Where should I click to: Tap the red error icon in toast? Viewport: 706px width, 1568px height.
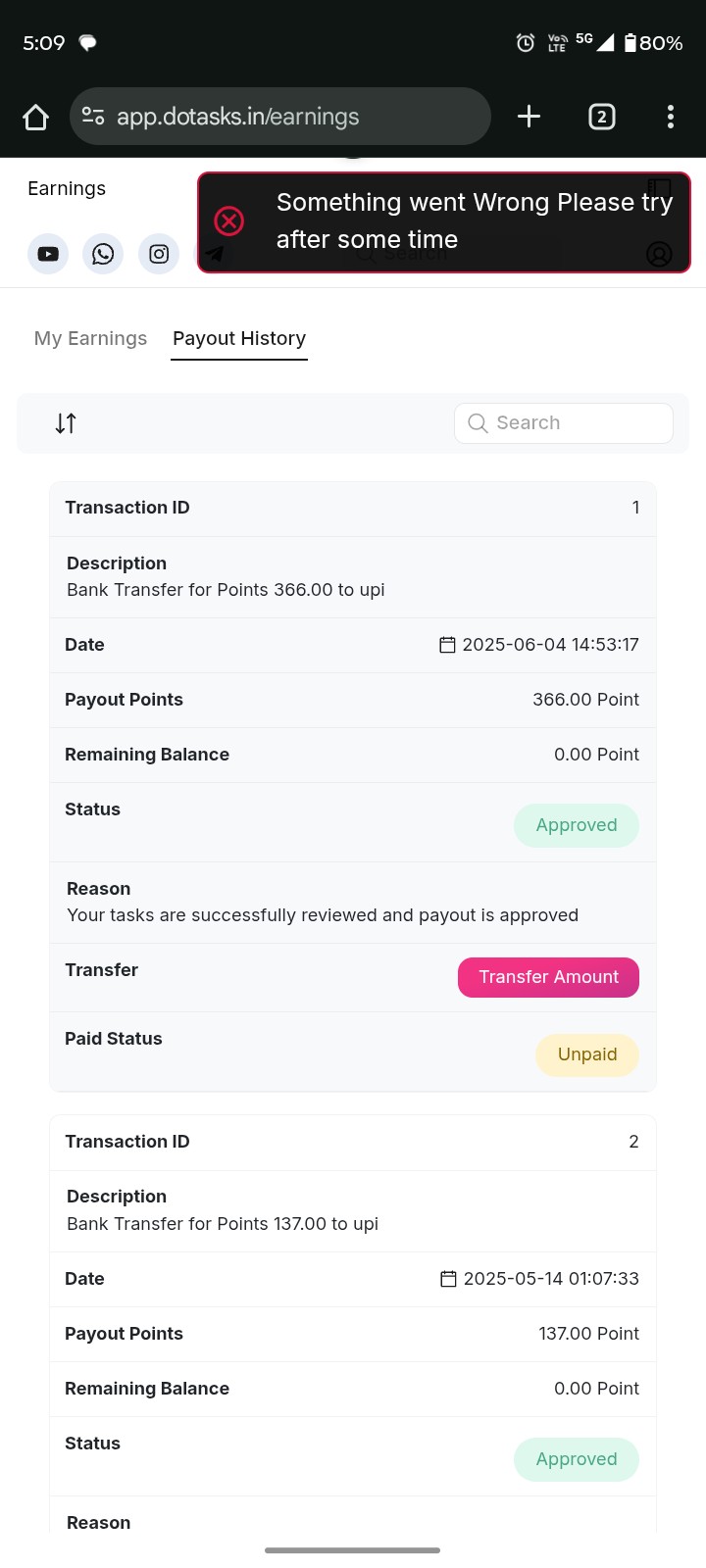click(x=229, y=221)
